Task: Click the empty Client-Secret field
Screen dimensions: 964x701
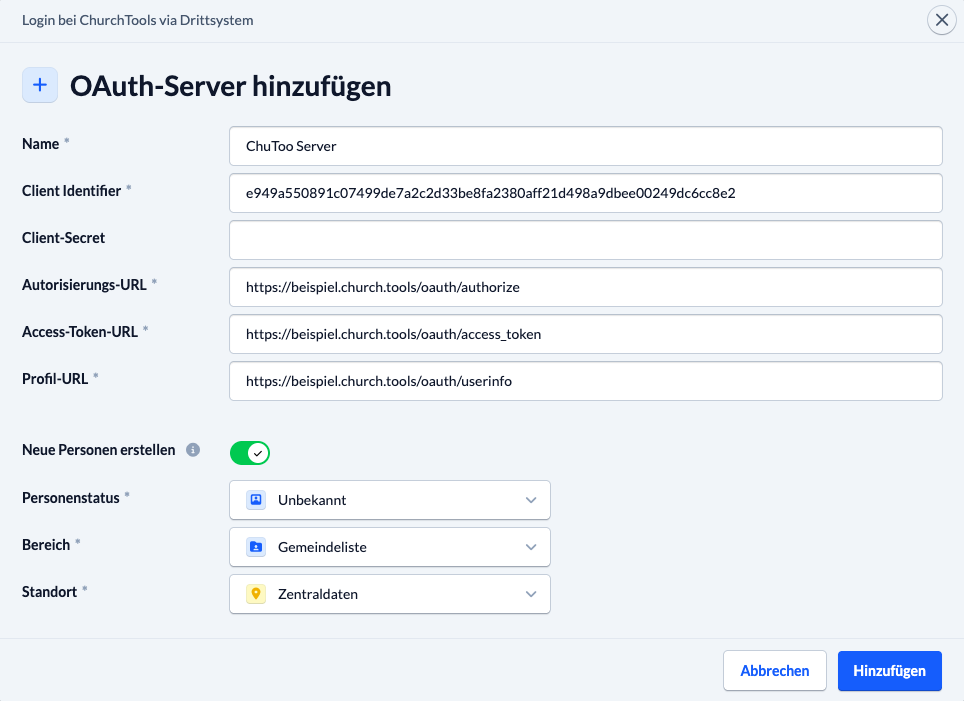Action: 586,240
